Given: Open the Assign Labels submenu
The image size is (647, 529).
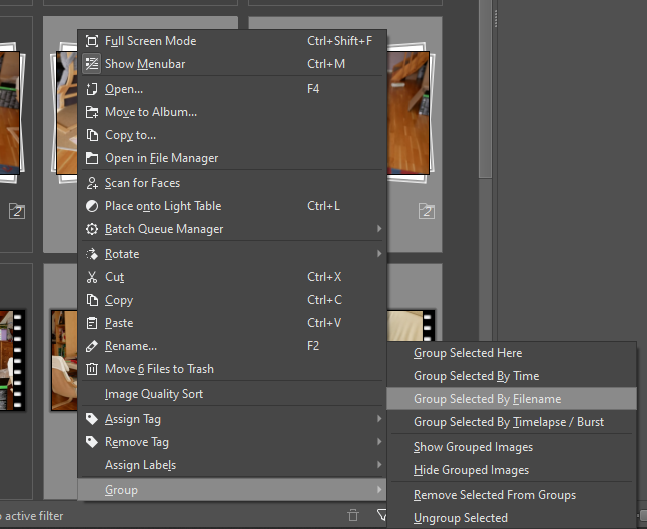Looking at the screenshot, I should click(140, 465).
